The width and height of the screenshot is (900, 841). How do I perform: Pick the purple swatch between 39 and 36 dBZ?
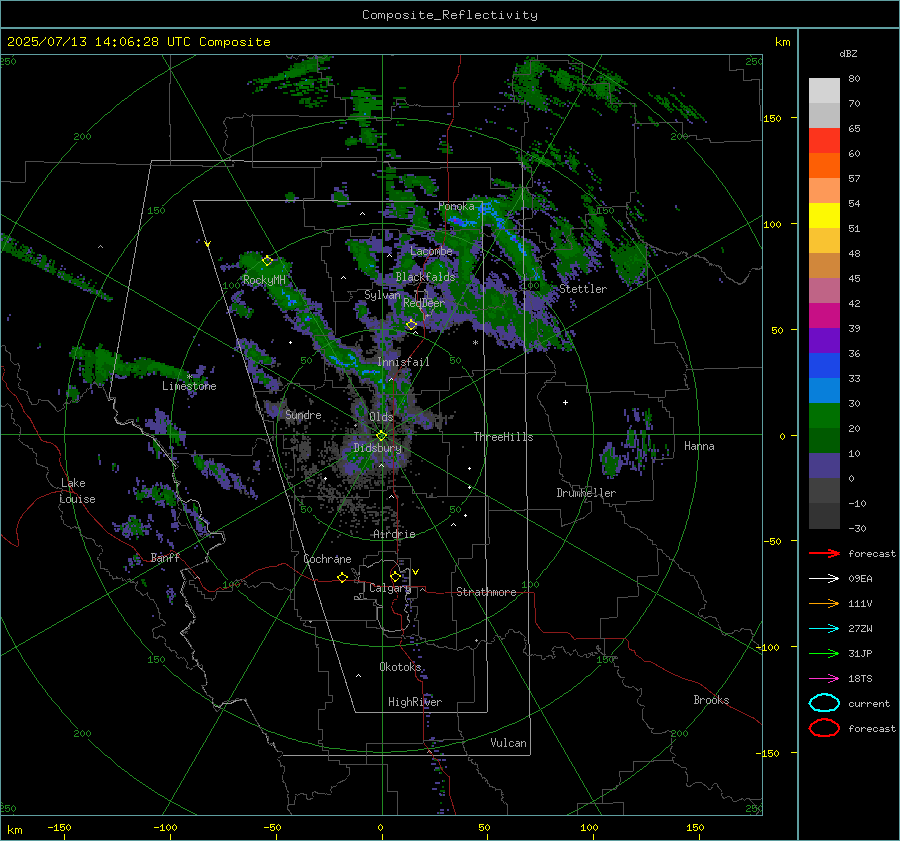tap(824, 341)
